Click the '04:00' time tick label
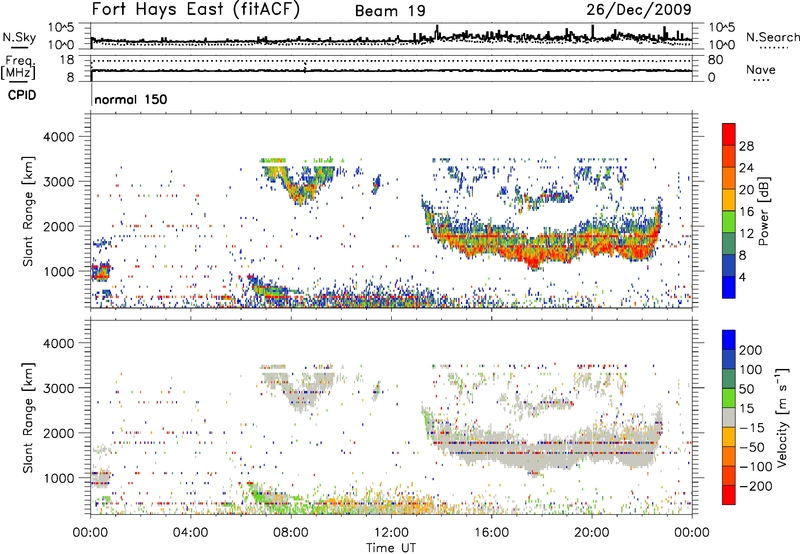The width and height of the screenshot is (800, 554). (x=190, y=533)
